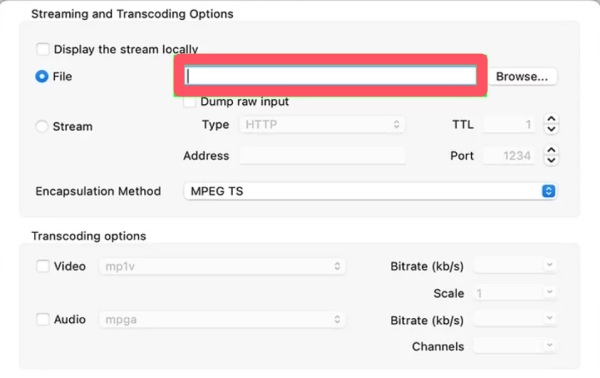600x378 pixels.
Task: Click the Address input field
Action: click(322, 156)
